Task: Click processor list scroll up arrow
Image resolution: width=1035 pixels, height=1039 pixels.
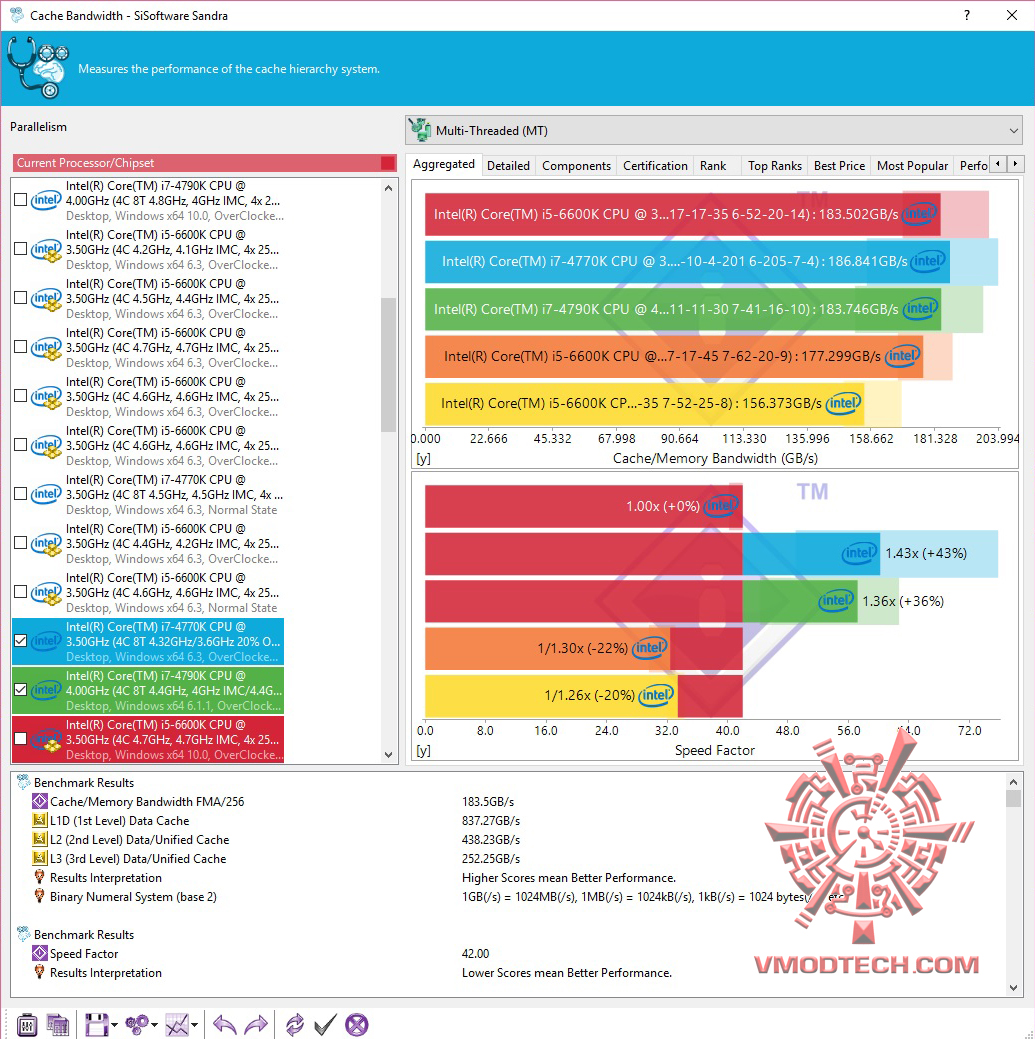Action: pyautogui.click(x=388, y=188)
